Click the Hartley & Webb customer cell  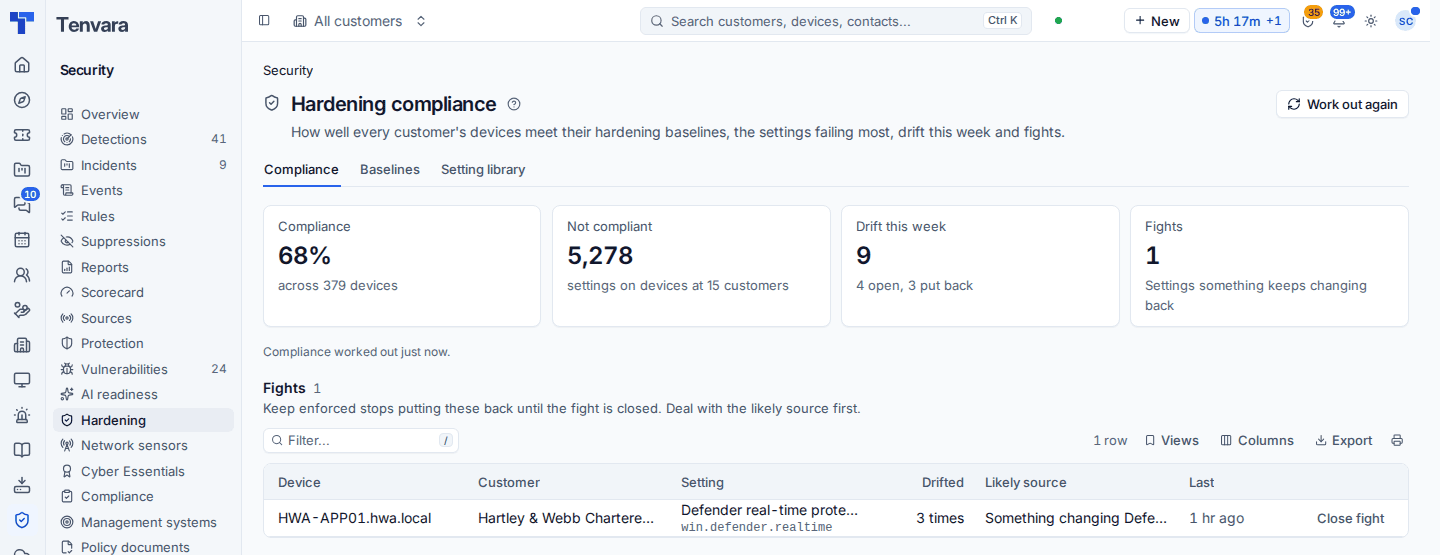(566, 518)
